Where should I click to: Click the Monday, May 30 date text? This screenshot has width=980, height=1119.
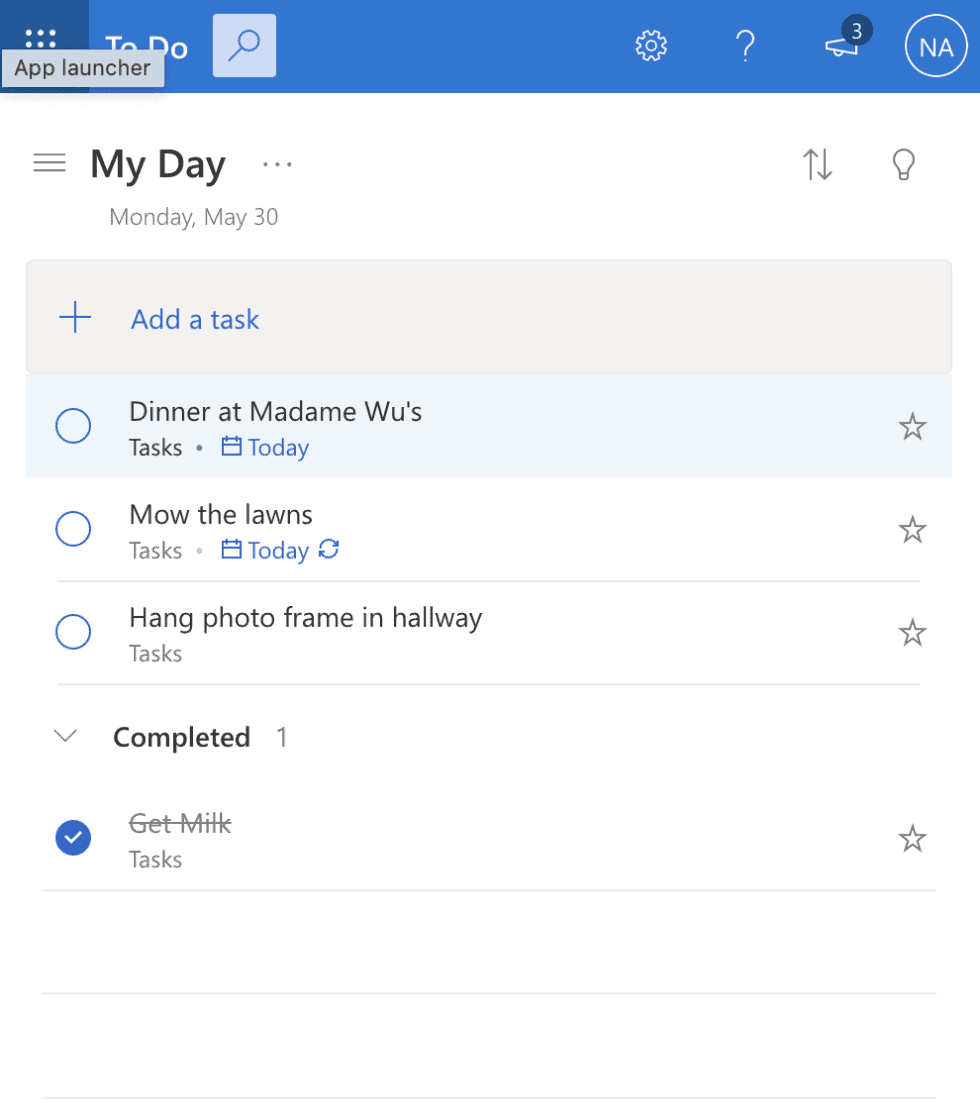[x=193, y=217]
